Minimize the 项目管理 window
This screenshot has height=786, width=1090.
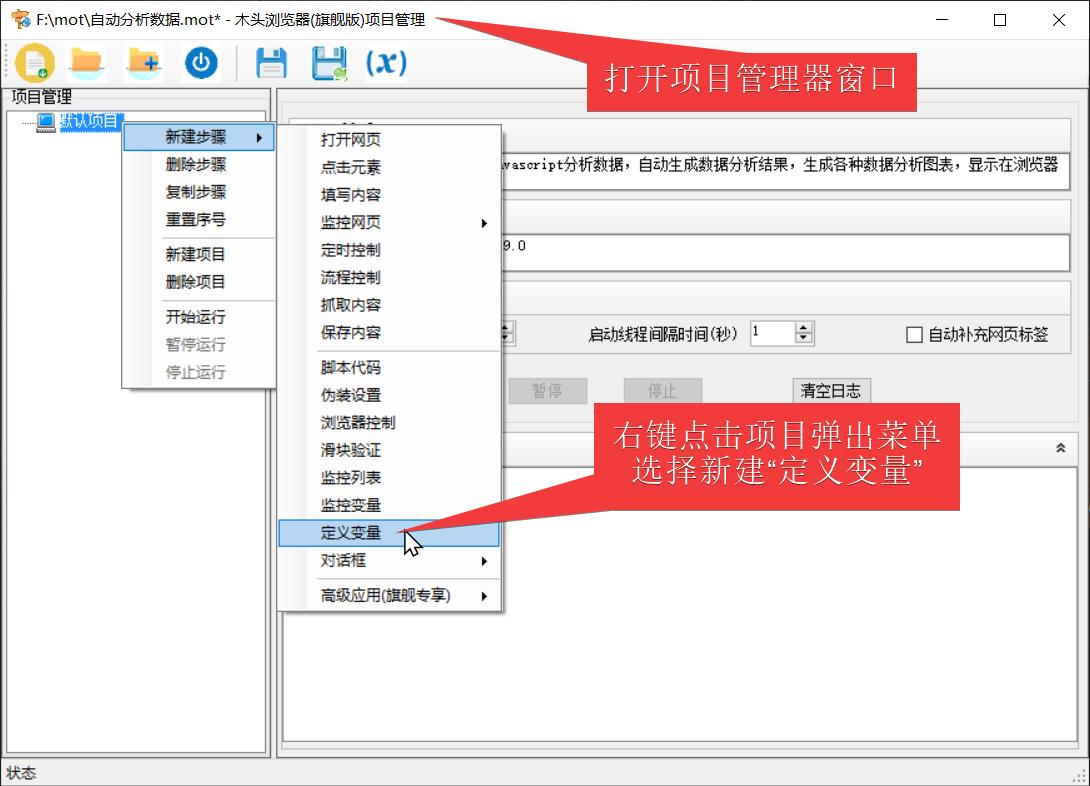[942, 20]
